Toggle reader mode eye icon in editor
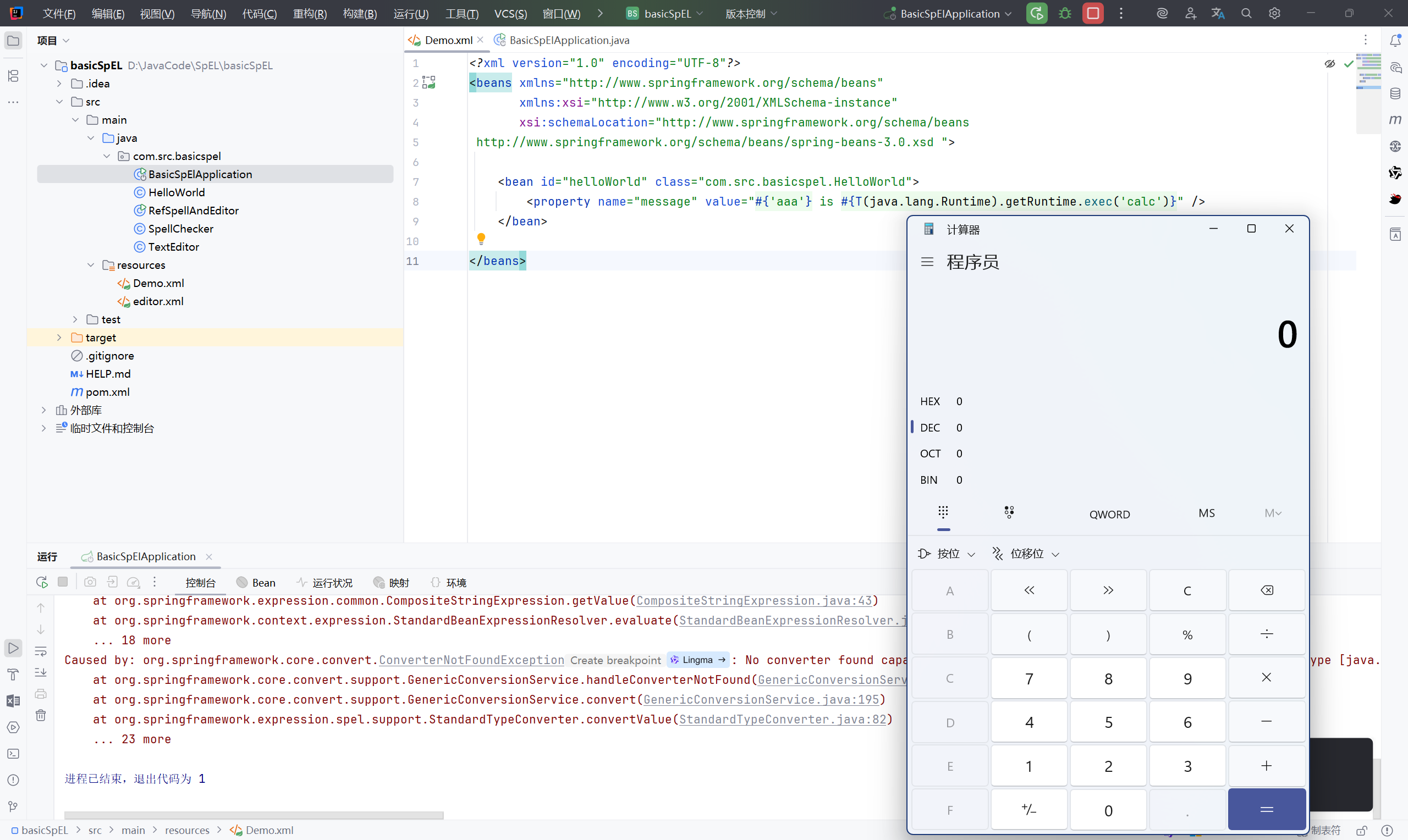Viewport: 1408px width, 840px height. (1329, 64)
